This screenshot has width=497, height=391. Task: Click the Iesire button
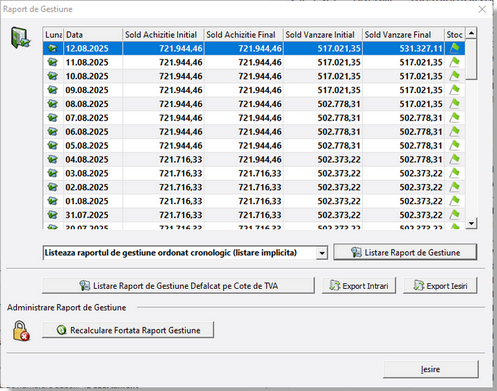pyautogui.click(x=431, y=369)
